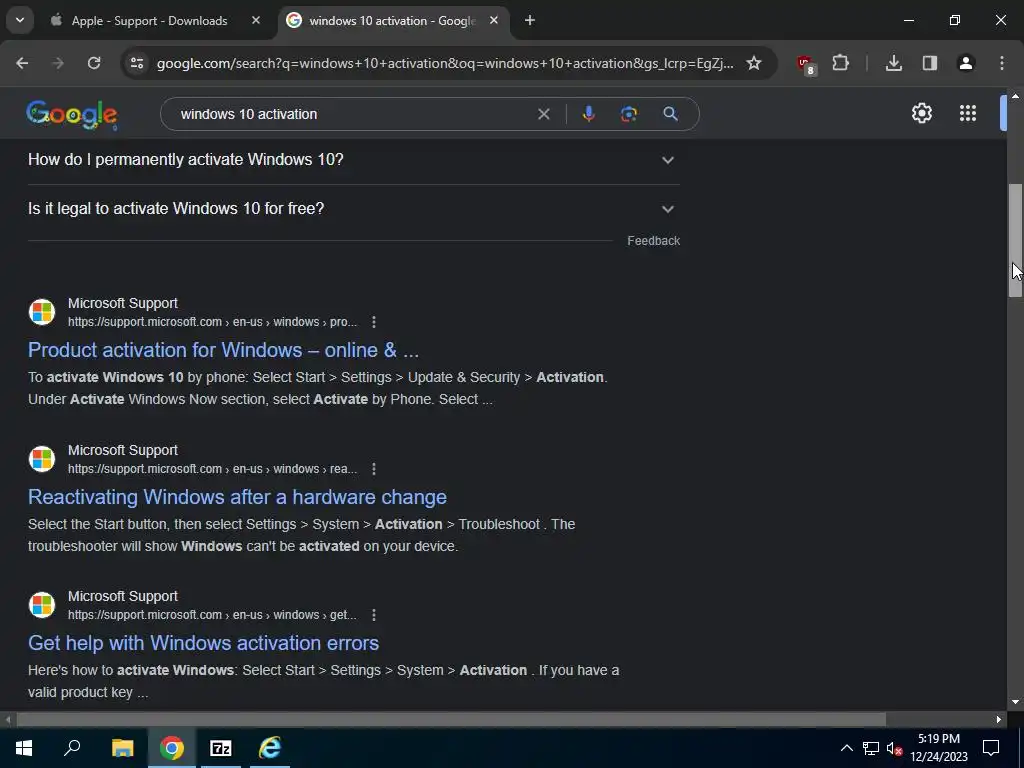Go back to previous page

click(22, 63)
